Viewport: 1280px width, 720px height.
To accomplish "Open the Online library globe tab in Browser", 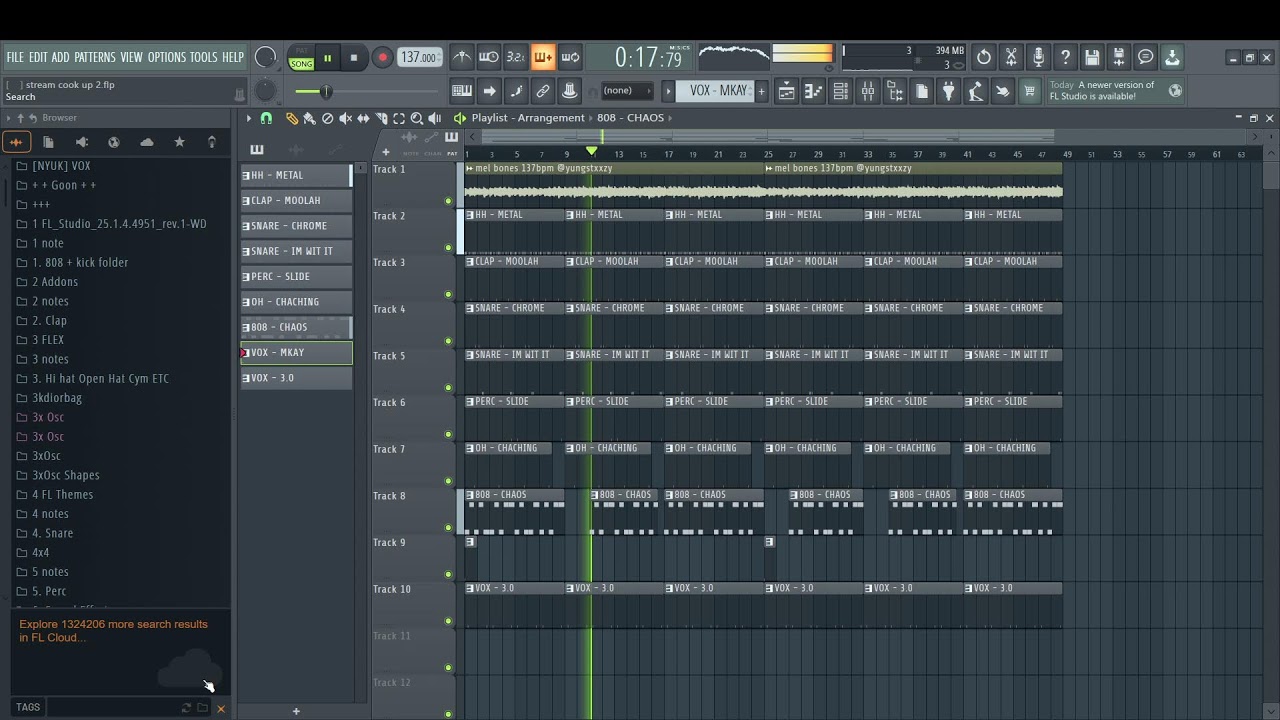I will pos(114,142).
